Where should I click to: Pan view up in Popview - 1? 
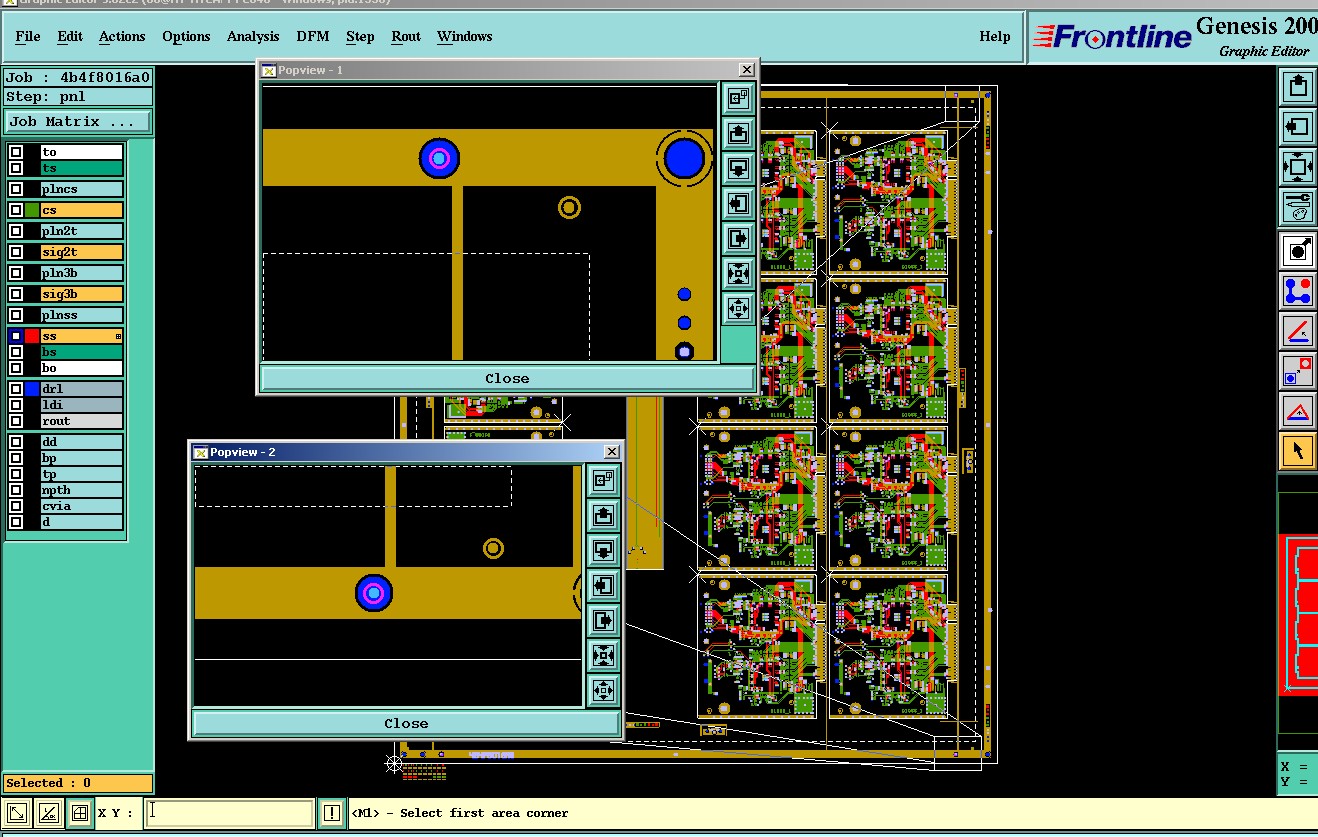[738, 133]
